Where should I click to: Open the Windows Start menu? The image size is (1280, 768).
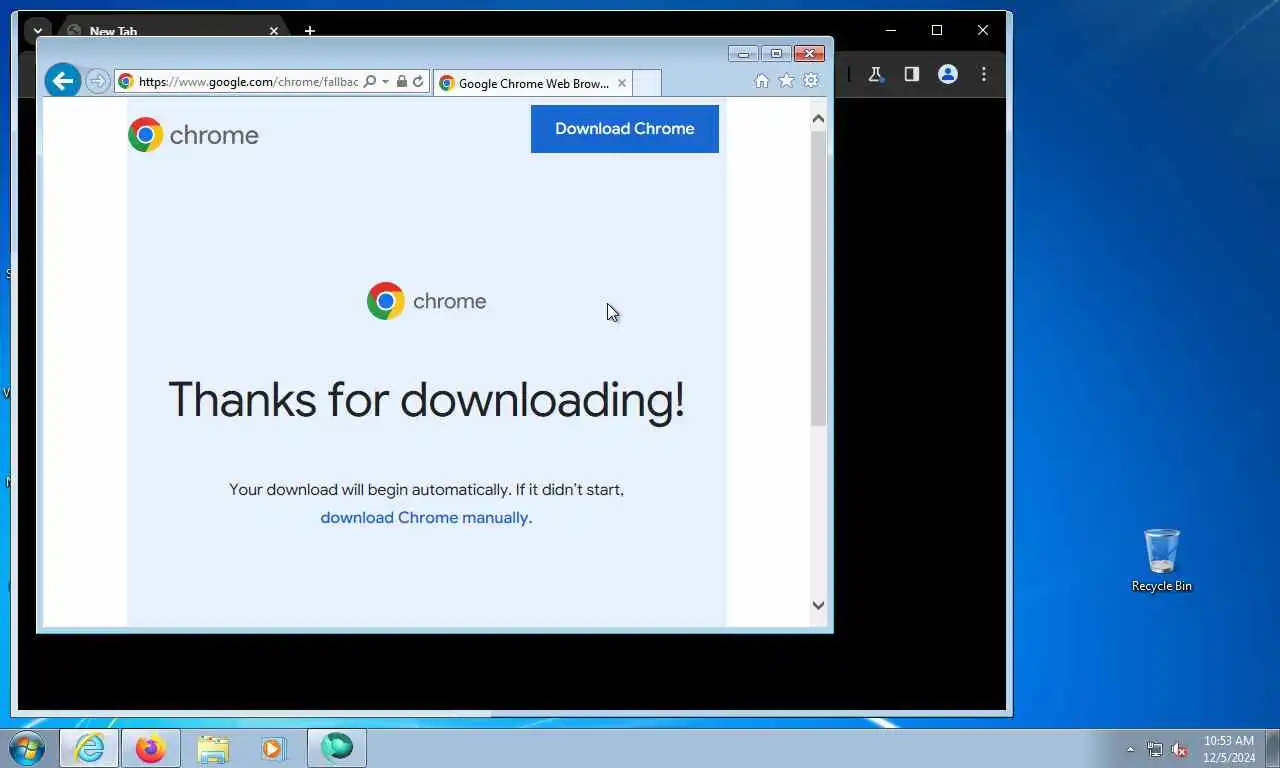click(x=26, y=748)
